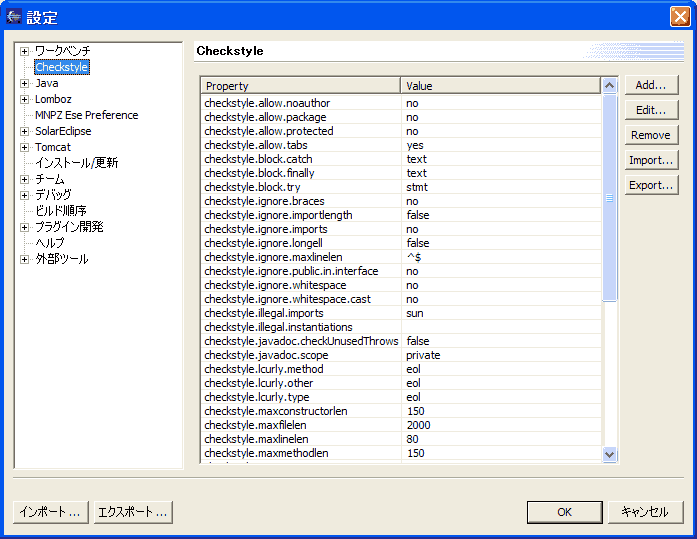
Task: Click the scrollbar up arrow
Action: point(609,85)
